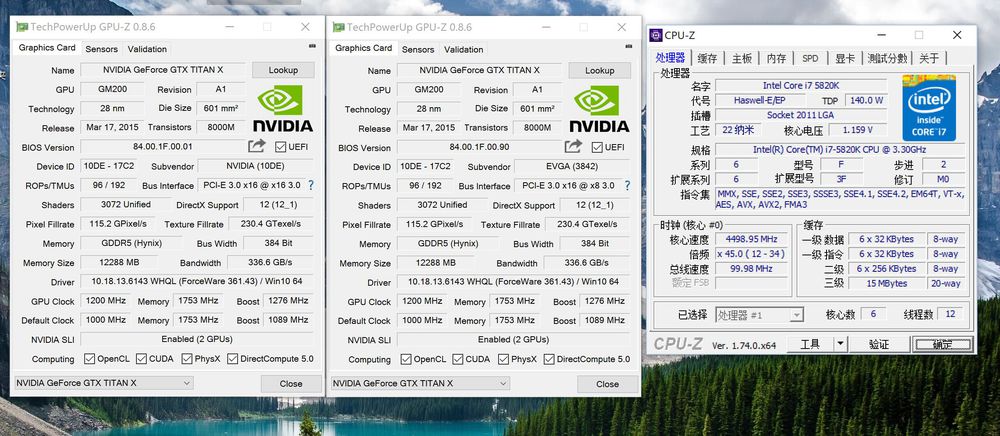1000x436 pixels.
Task: Open the 工具 dropdown arrow in CPU-Z
Action: tap(841, 344)
